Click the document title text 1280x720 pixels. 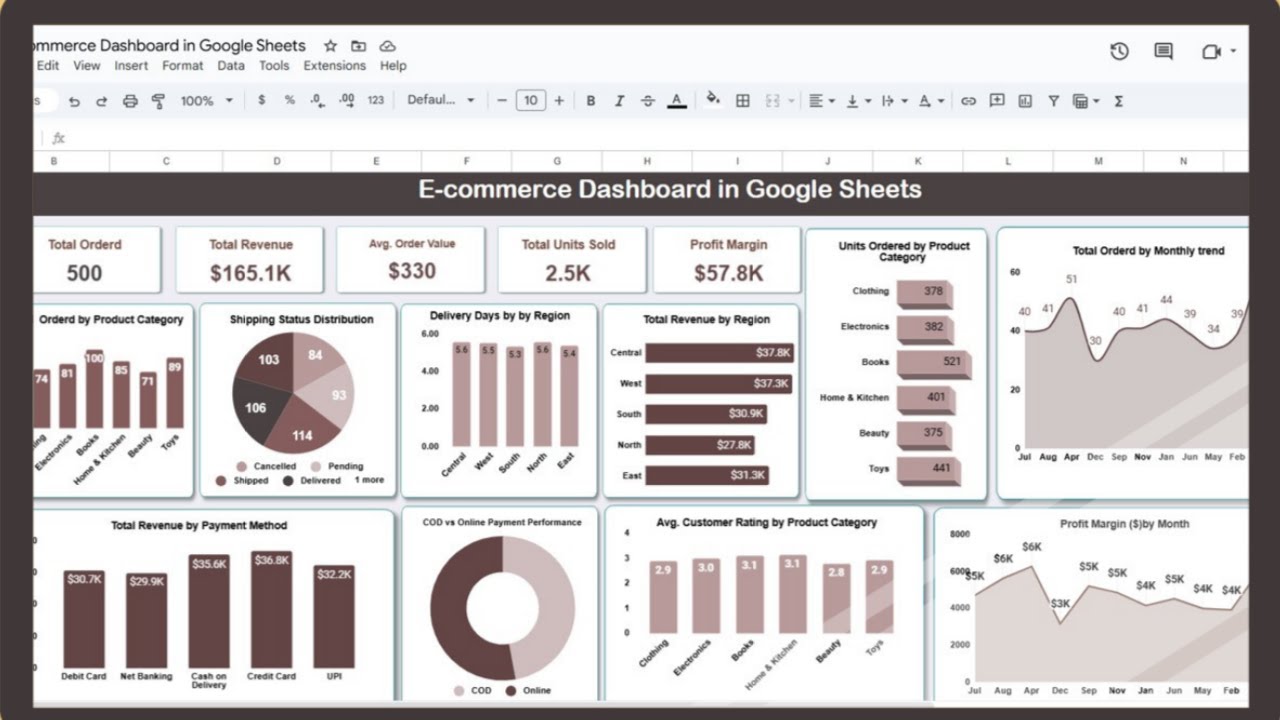coord(170,46)
